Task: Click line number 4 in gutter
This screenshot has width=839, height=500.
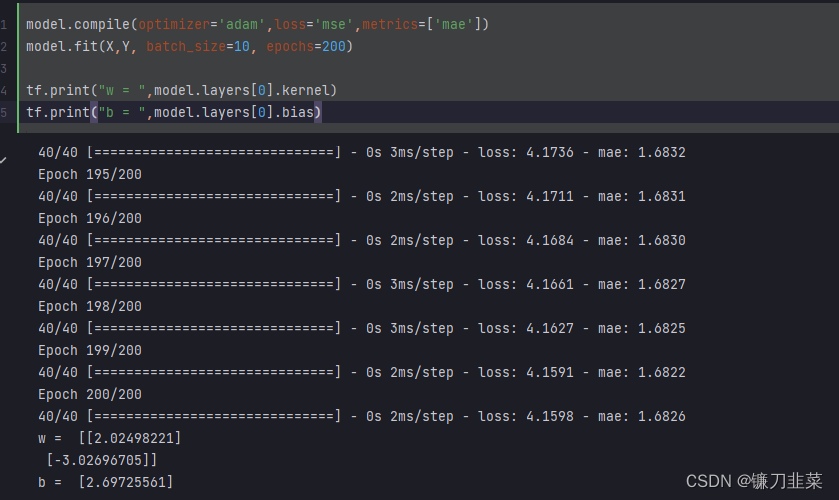Action: click(x=4, y=90)
